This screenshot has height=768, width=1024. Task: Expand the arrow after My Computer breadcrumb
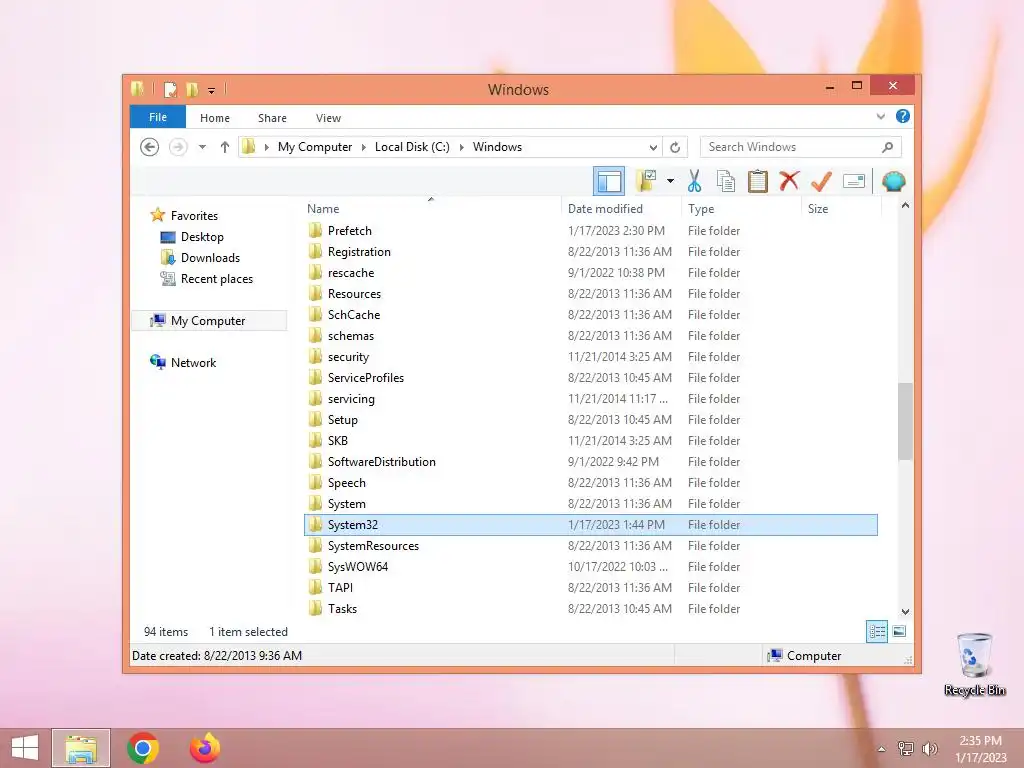click(364, 147)
